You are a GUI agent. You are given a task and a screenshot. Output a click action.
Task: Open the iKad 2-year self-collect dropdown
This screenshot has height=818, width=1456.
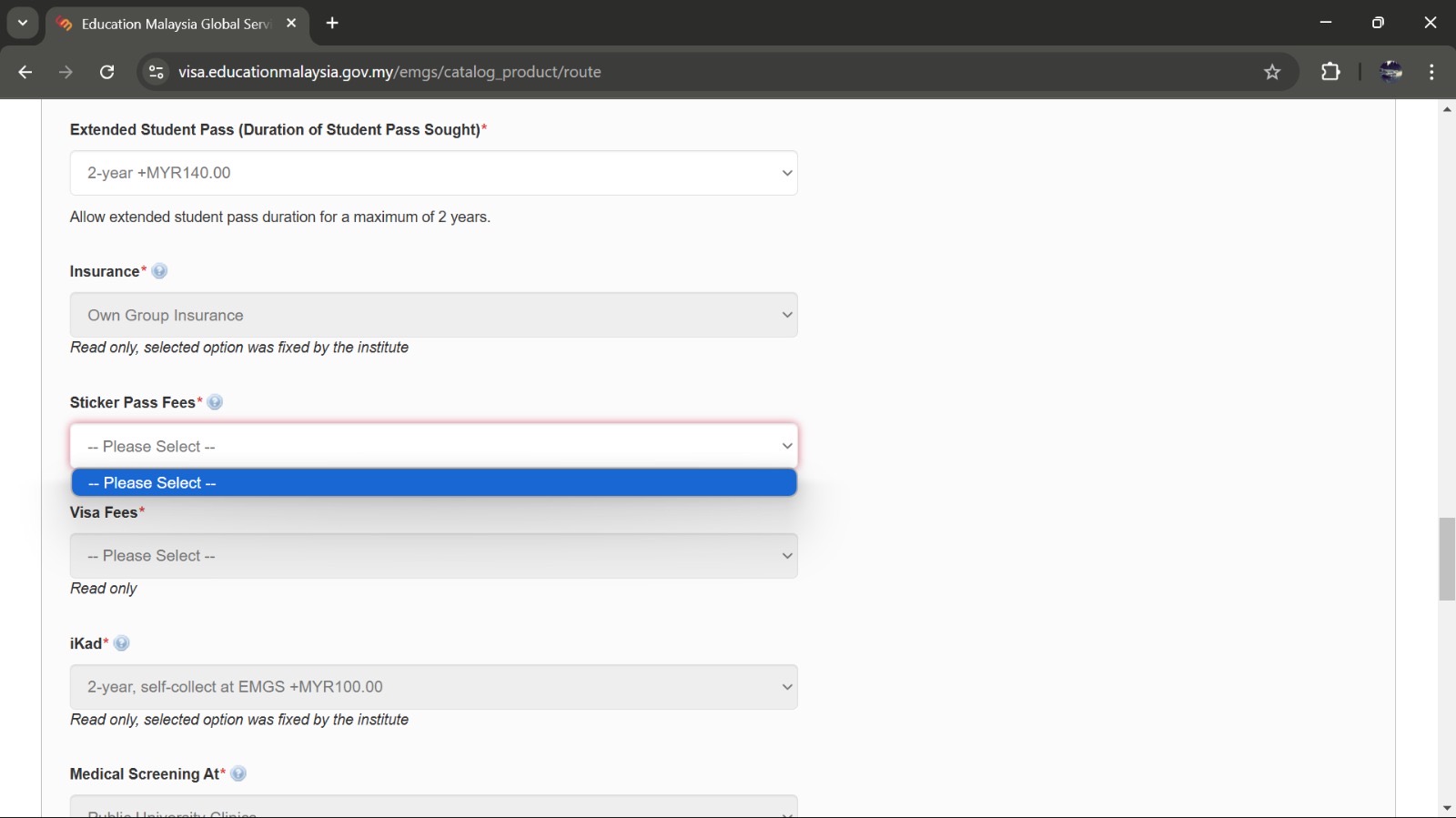(x=433, y=687)
